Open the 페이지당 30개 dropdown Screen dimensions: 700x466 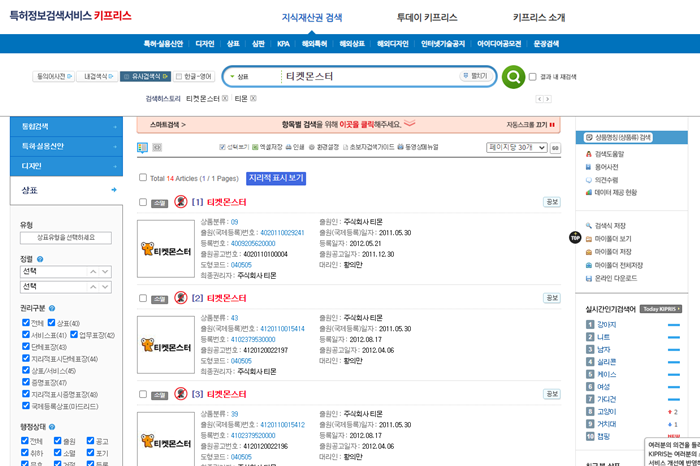click(517, 147)
